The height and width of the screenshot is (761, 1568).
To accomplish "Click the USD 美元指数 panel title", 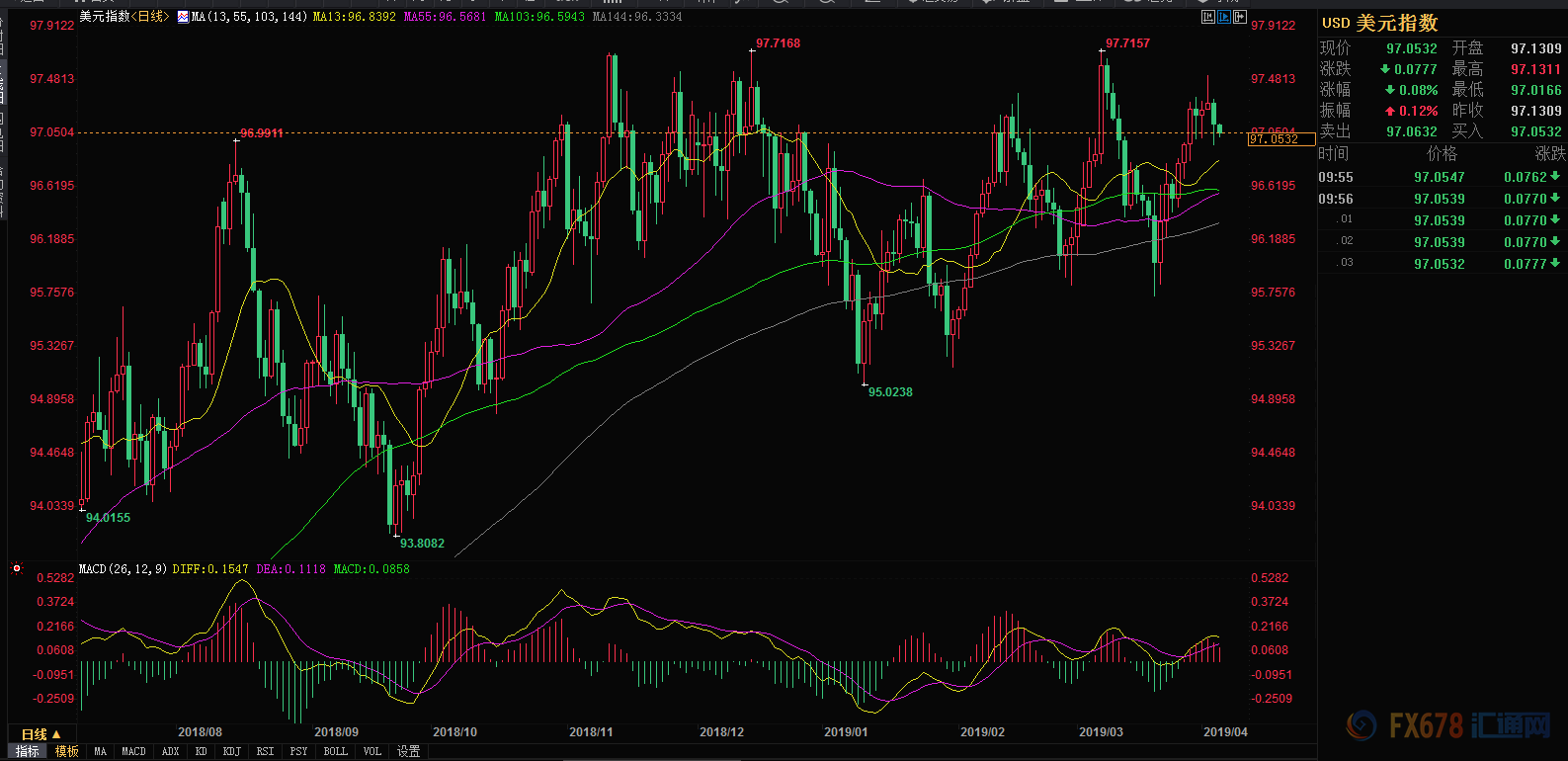I will click(x=1379, y=23).
